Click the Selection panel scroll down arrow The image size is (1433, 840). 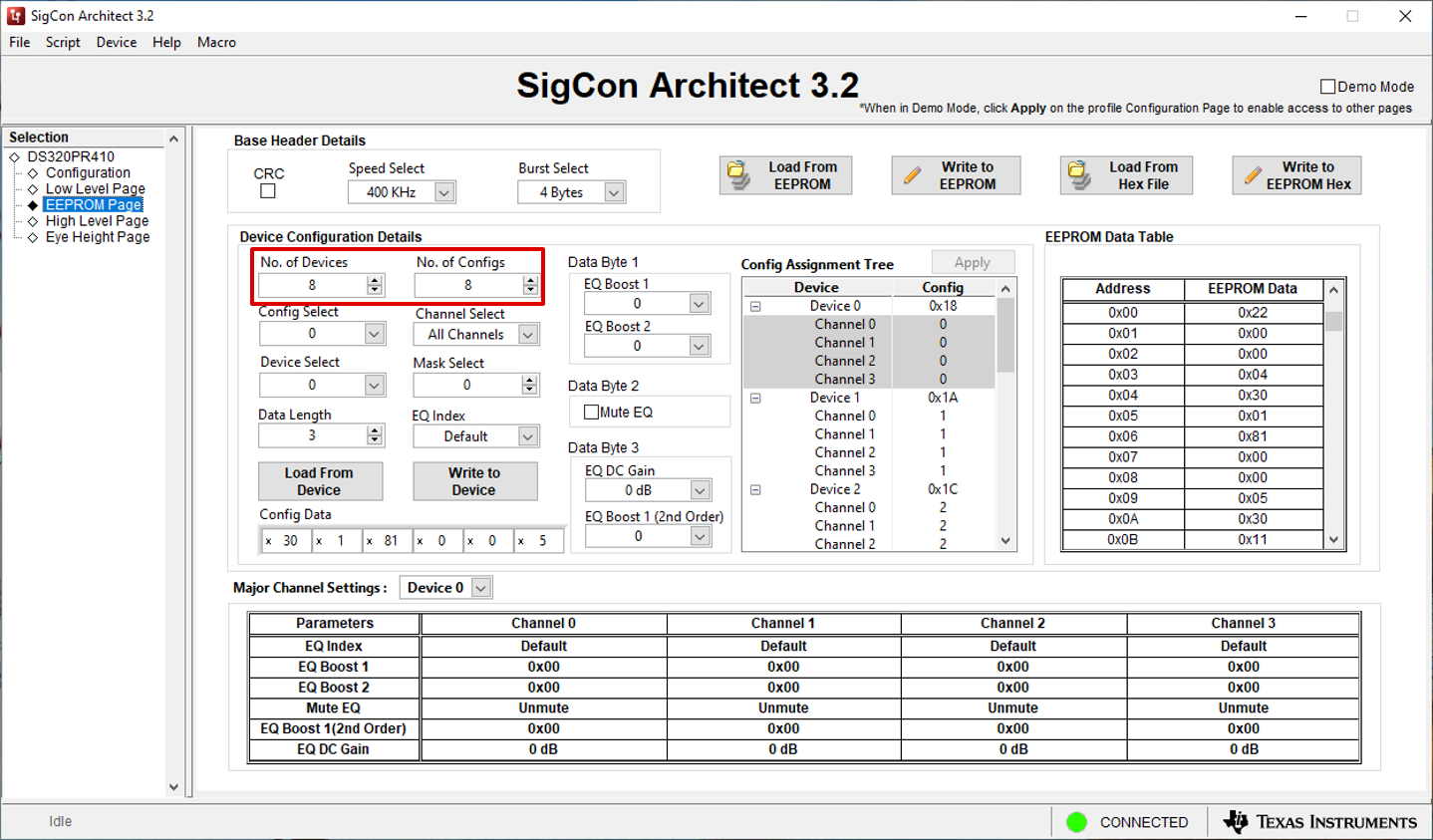pos(174,787)
